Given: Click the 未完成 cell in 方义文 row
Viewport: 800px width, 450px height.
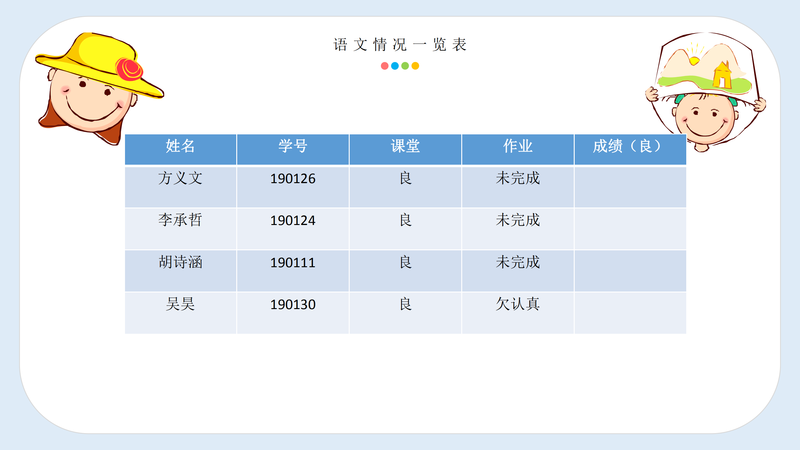Looking at the screenshot, I should point(518,186).
